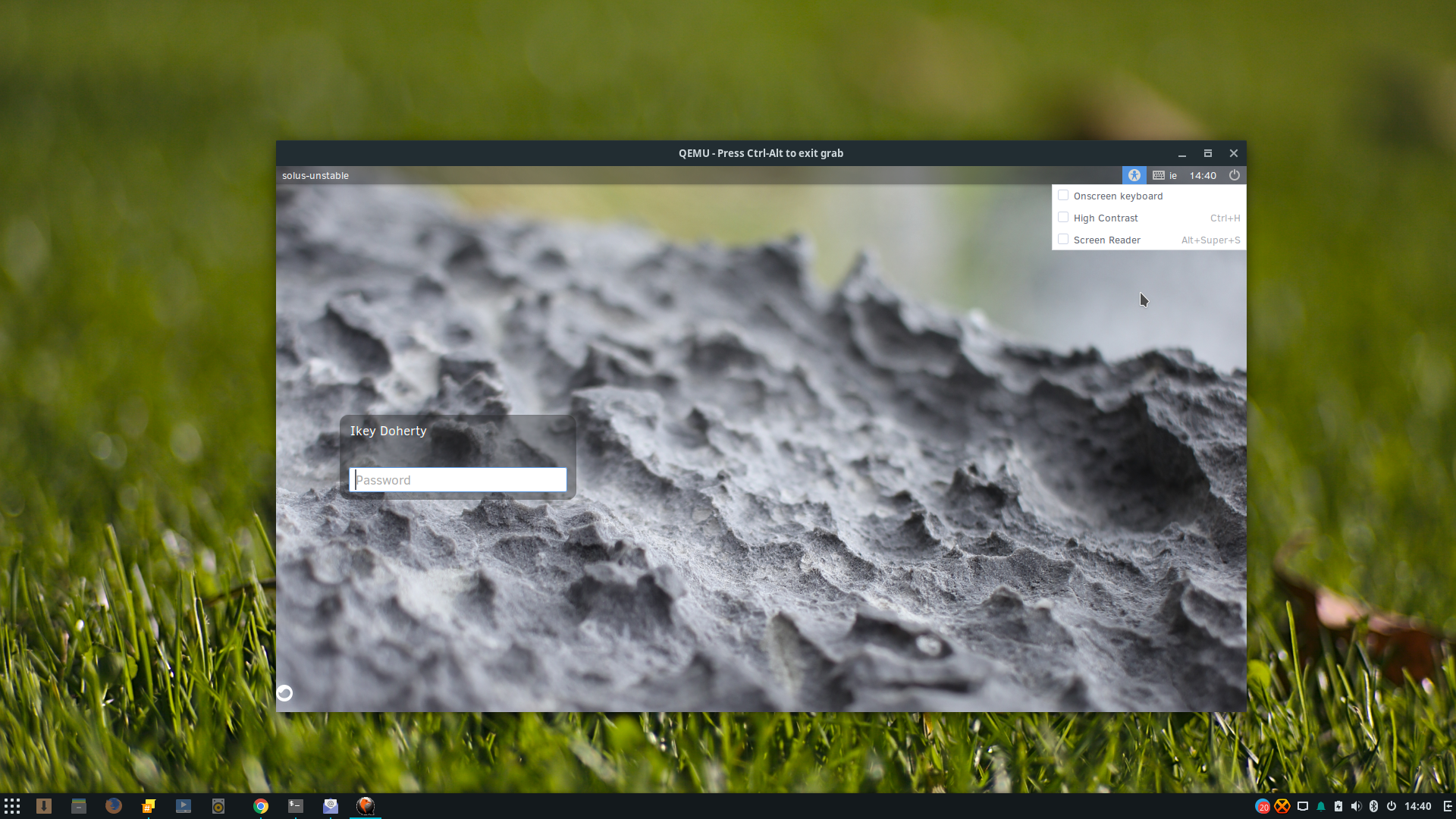Click the solus-unstable hostname label
The image size is (1456, 819).
pyautogui.click(x=315, y=175)
